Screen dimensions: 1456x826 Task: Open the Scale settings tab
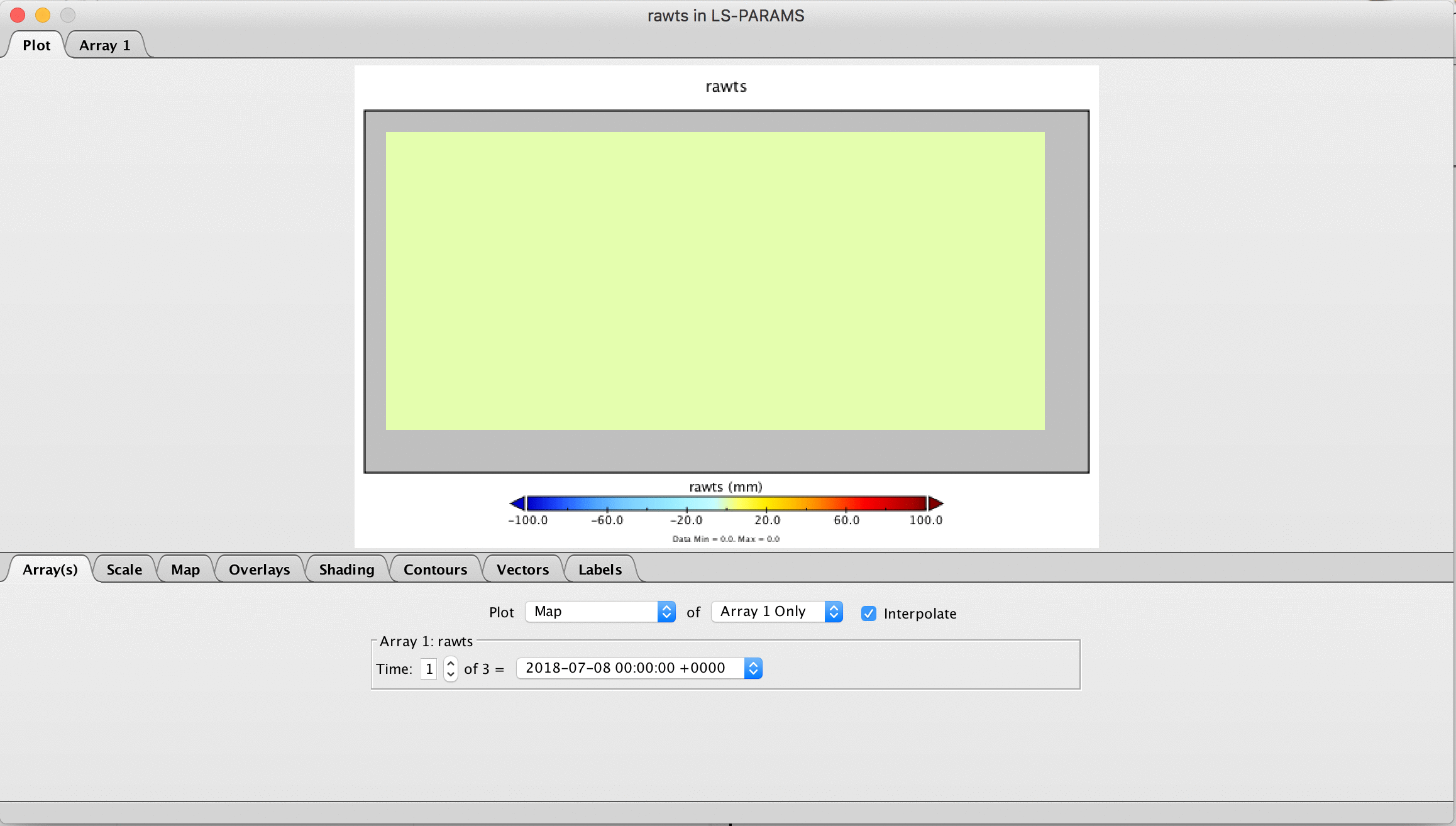pyautogui.click(x=123, y=569)
